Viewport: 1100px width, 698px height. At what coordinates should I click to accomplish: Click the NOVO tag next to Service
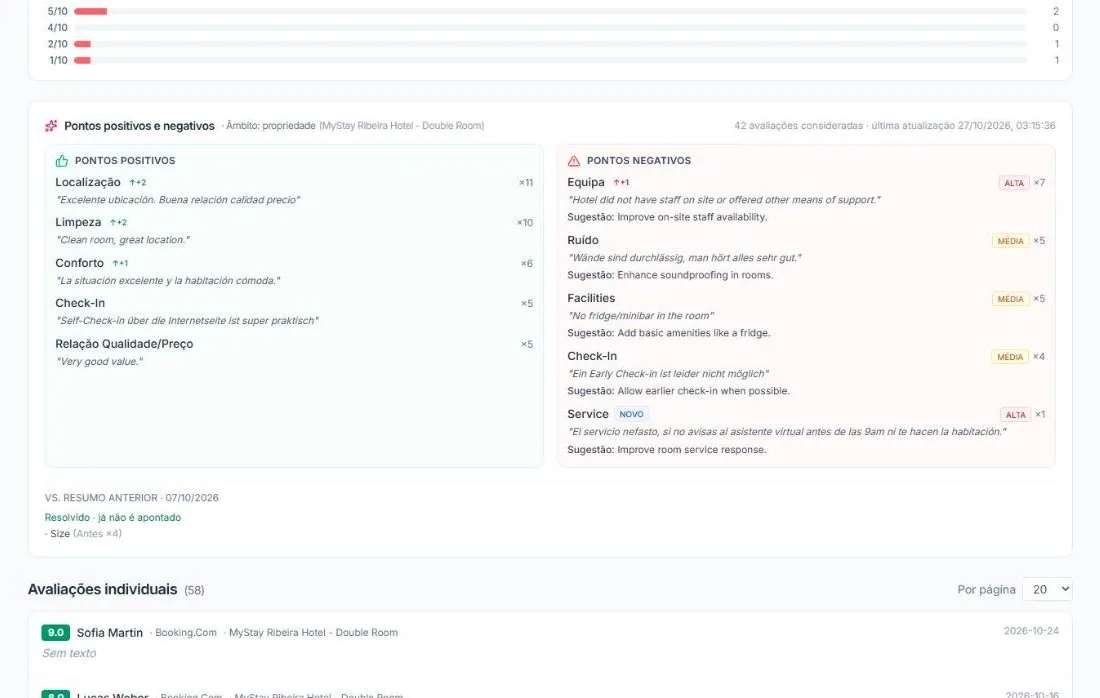631,414
